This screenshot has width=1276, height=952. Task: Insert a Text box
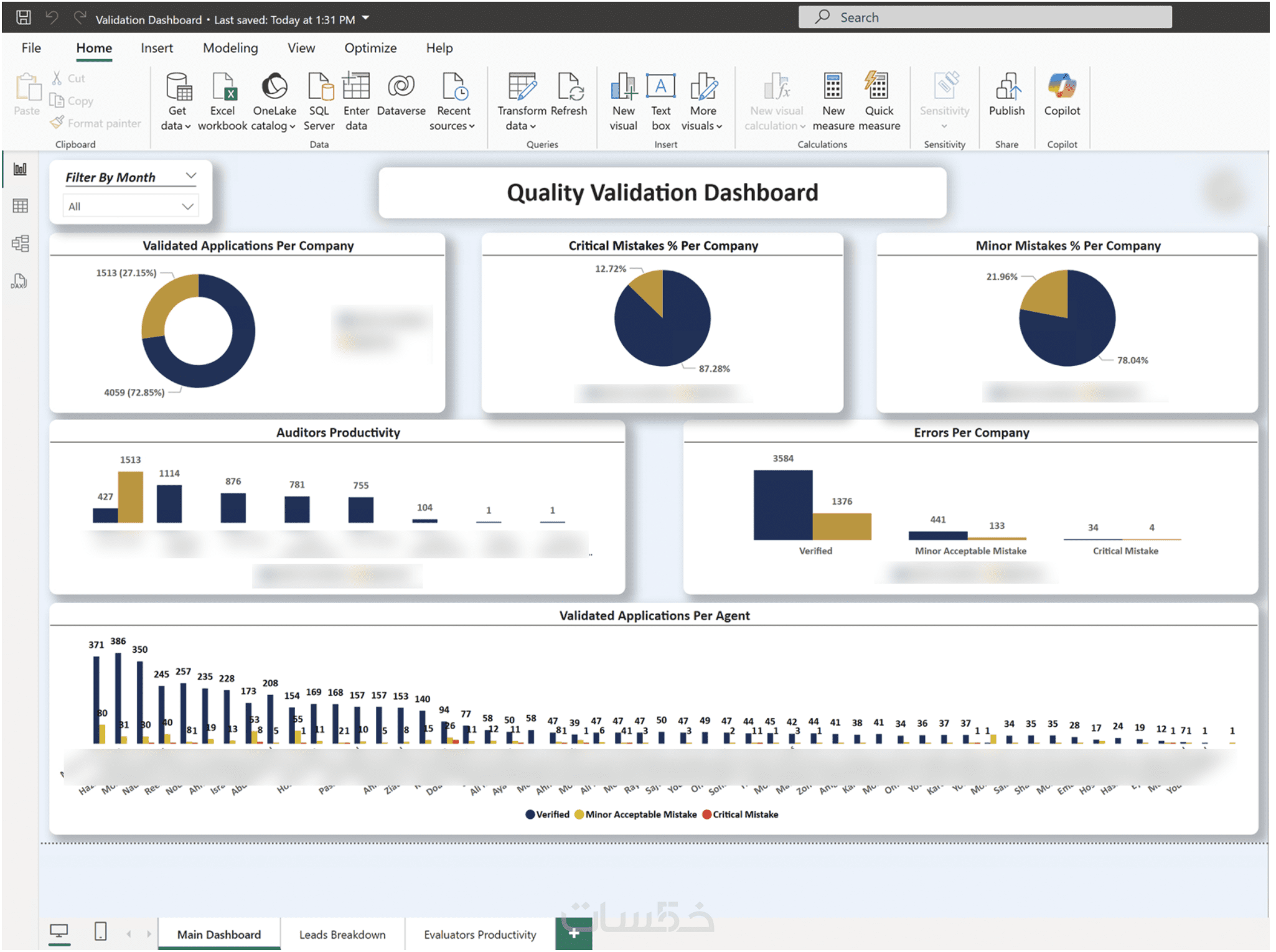(660, 87)
